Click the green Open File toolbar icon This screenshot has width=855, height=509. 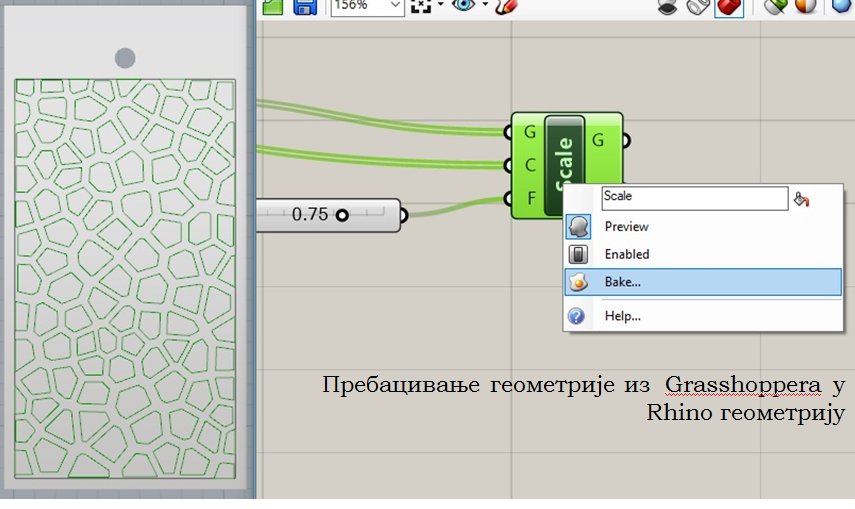tap(273, 7)
